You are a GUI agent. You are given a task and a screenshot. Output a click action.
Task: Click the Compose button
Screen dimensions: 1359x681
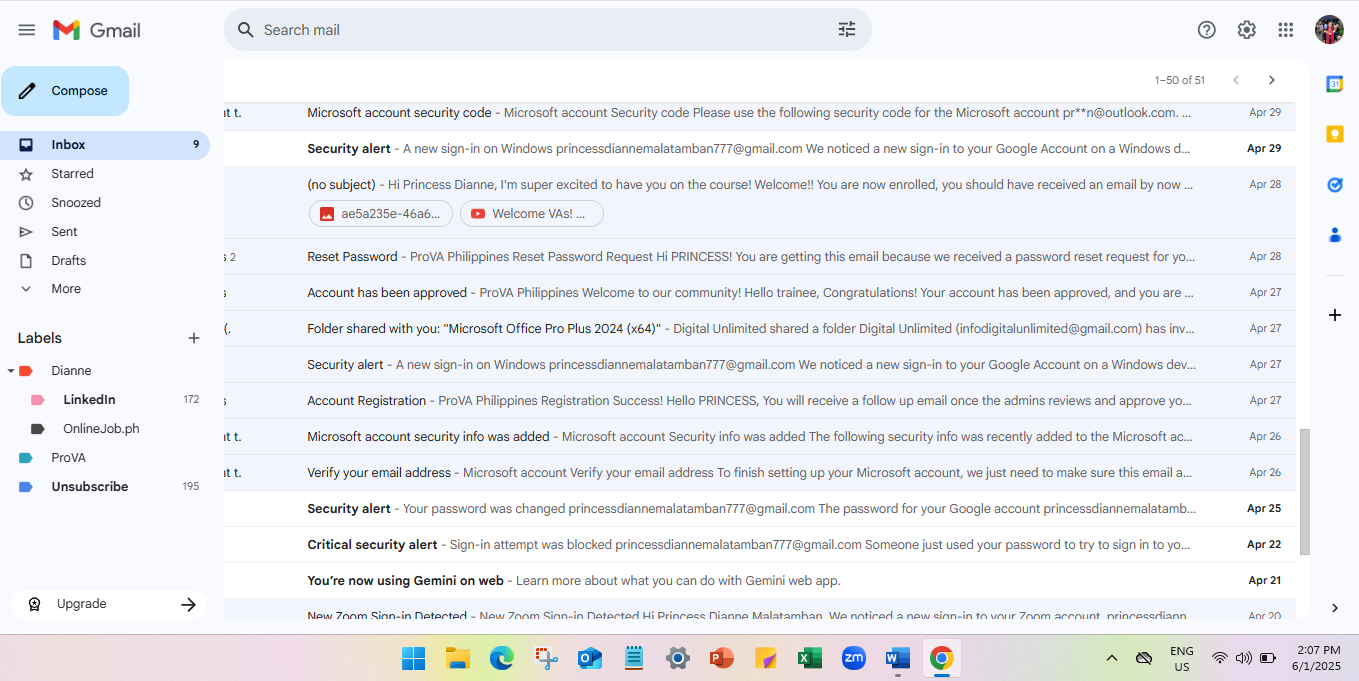tap(66, 91)
